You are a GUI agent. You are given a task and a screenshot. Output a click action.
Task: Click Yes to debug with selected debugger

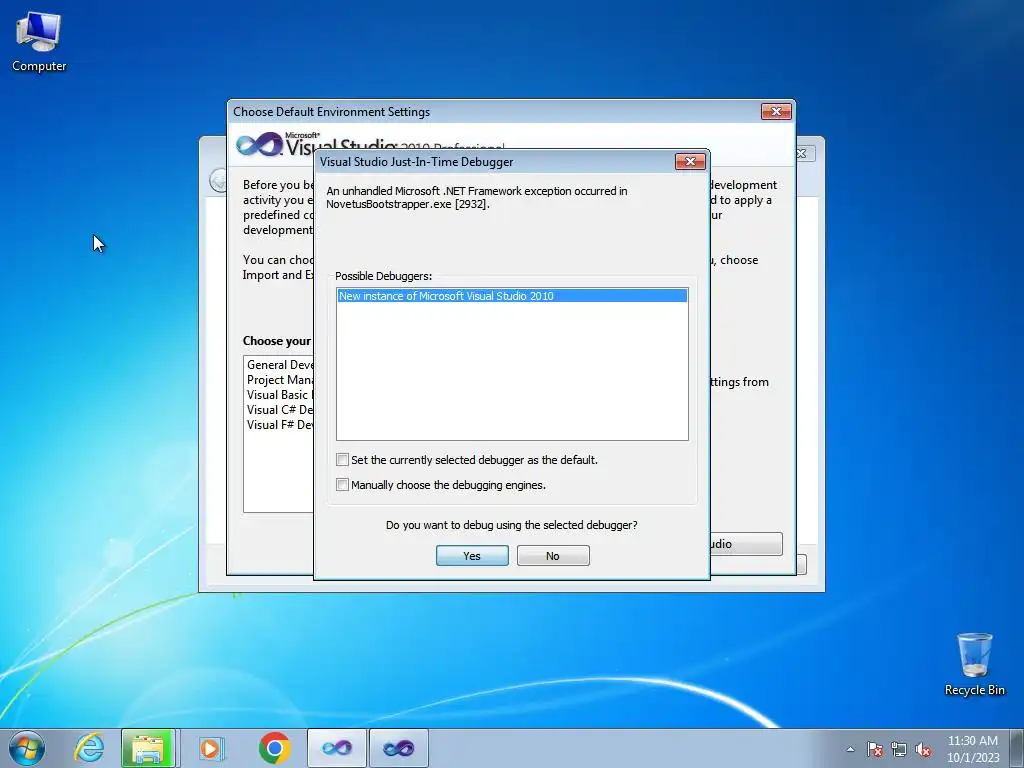click(x=472, y=556)
